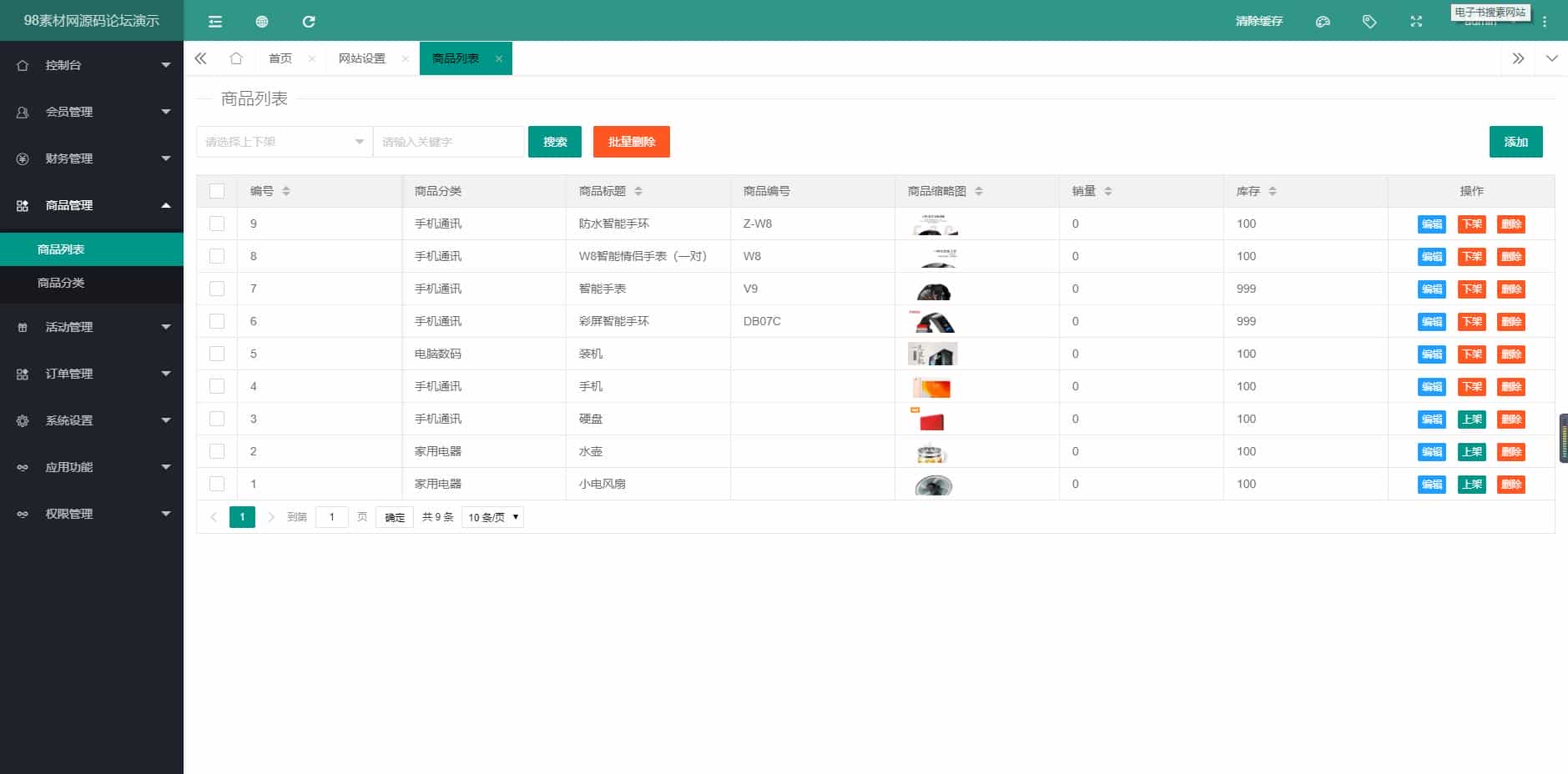
Task: Open the website globe icon
Action: (x=262, y=22)
